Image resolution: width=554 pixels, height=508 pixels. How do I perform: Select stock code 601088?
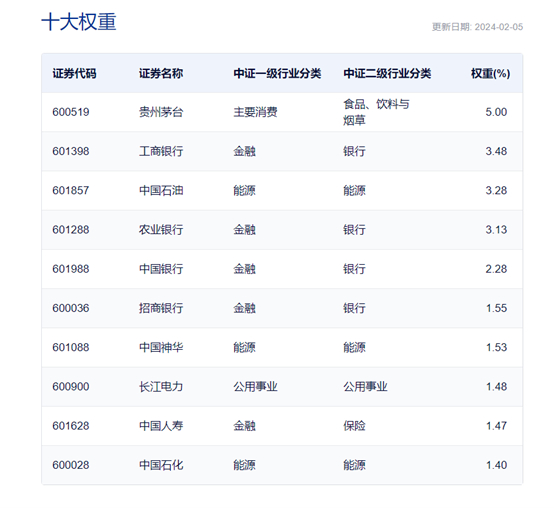coord(71,348)
